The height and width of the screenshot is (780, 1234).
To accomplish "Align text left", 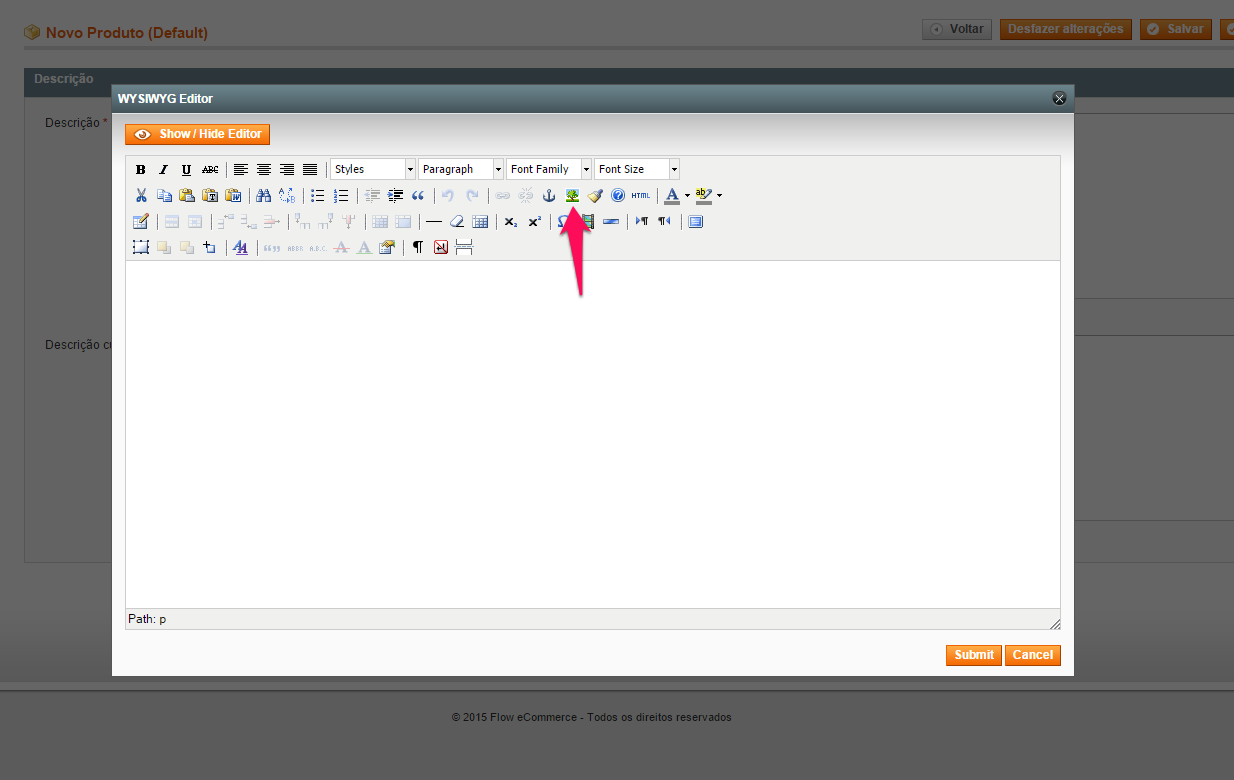I will (x=241, y=169).
